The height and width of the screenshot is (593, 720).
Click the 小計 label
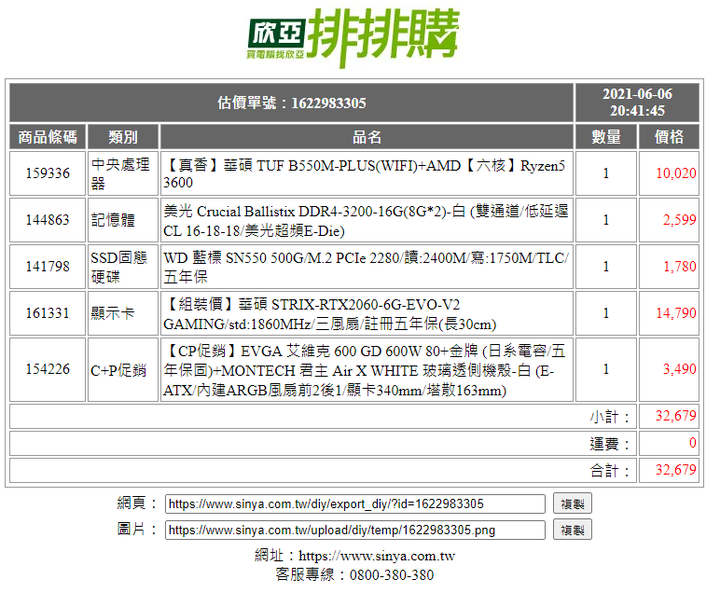[610, 417]
